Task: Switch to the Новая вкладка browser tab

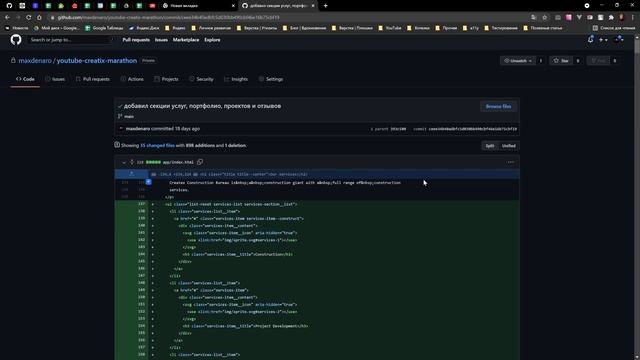Action: [198, 6]
